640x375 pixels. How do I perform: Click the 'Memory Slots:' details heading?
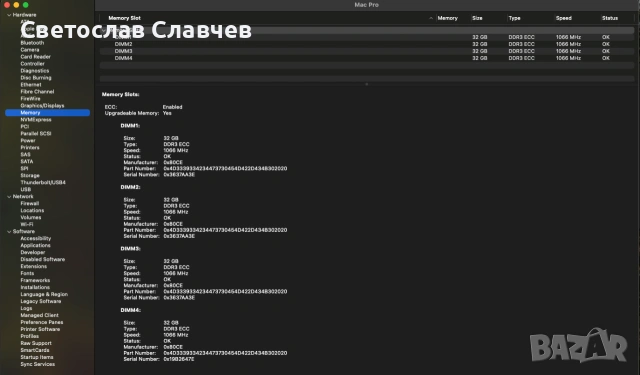point(120,94)
